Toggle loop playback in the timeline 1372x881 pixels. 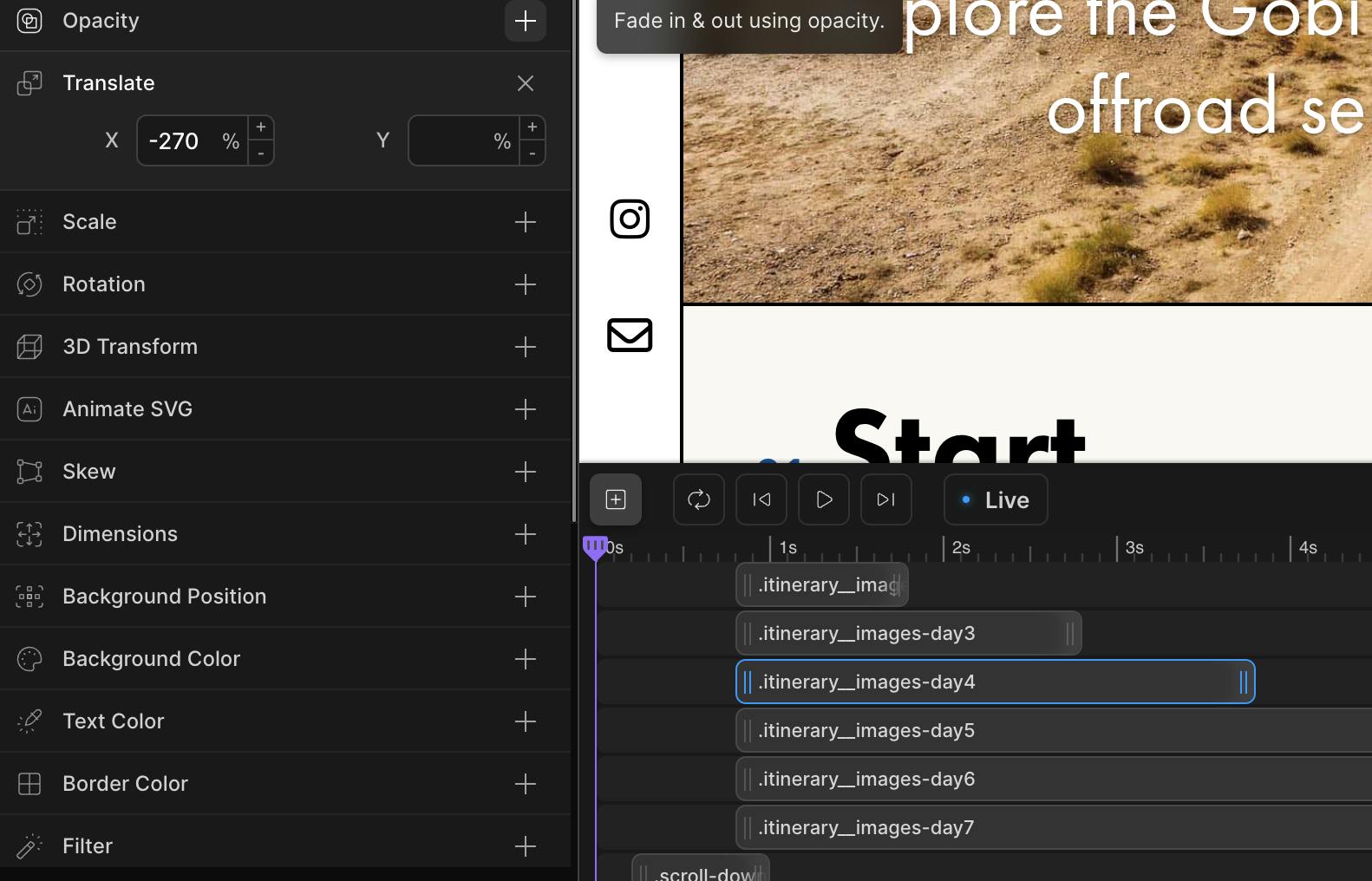[x=698, y=499]
